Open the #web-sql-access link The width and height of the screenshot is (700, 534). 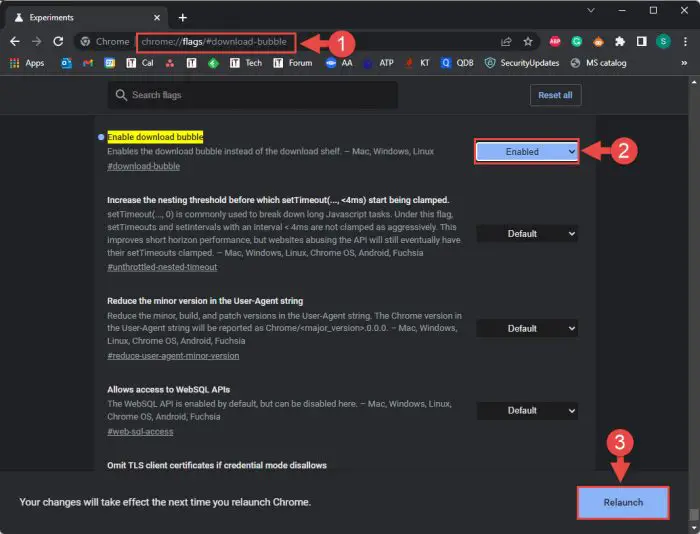point(140,432)
